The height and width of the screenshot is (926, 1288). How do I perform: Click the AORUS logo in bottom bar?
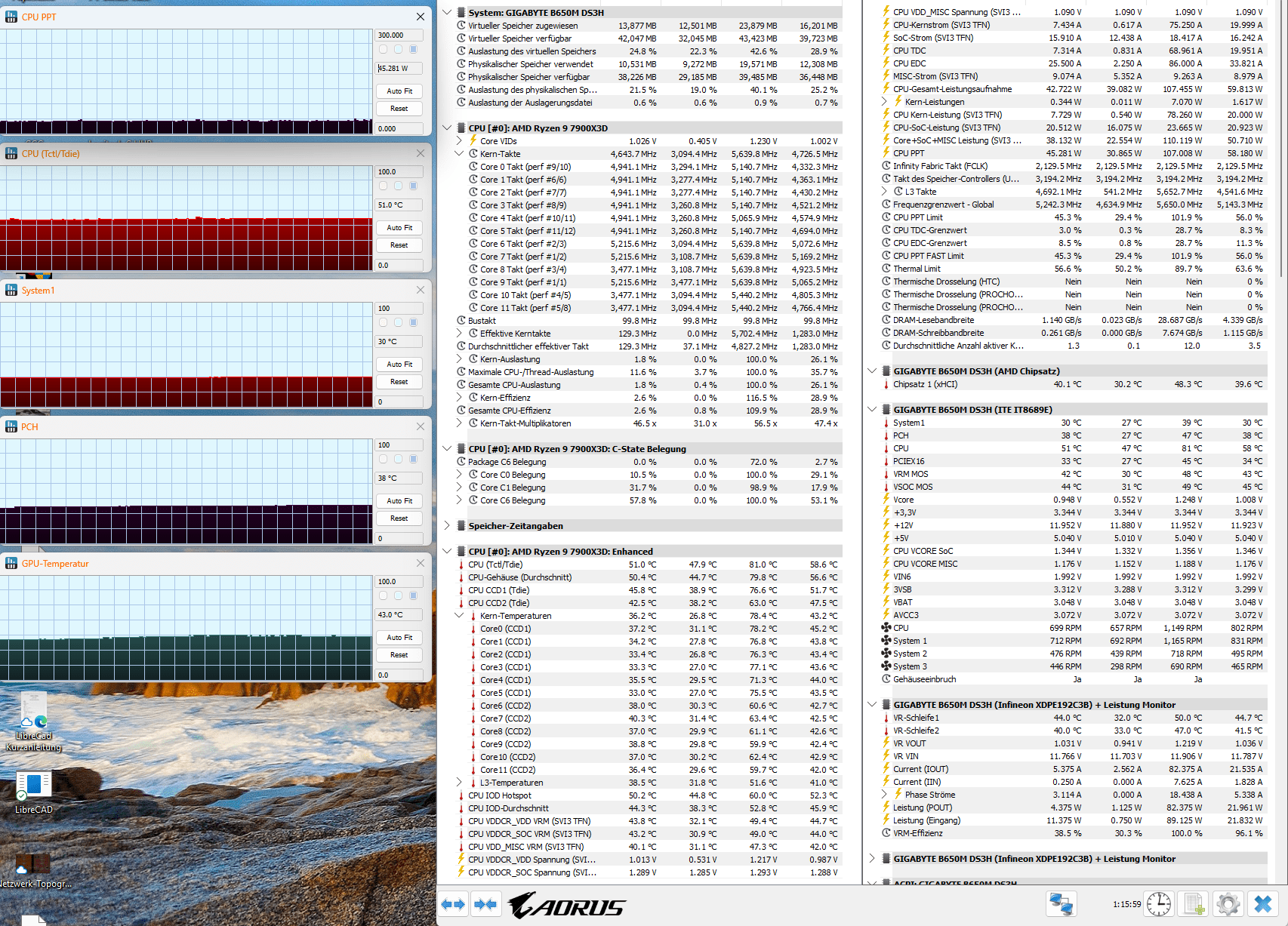point(566,905)
